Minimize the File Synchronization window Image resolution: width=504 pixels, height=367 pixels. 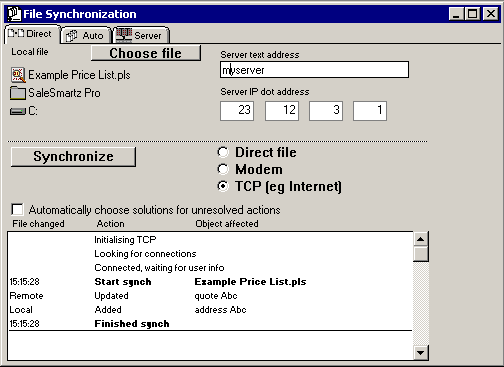point(456,14)
